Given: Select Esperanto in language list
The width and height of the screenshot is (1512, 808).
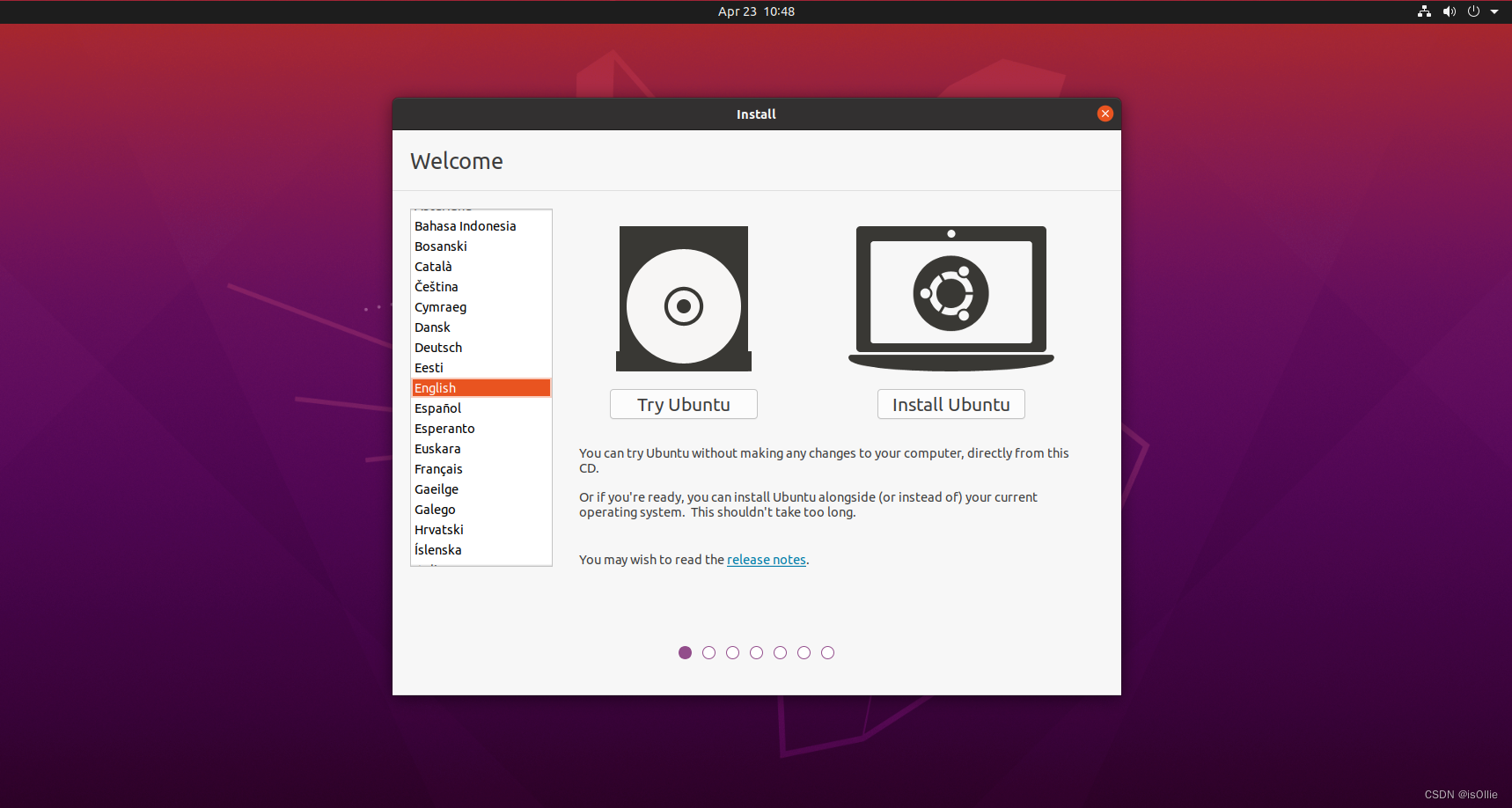Looking at the screenshot, I should click(481, 429).
